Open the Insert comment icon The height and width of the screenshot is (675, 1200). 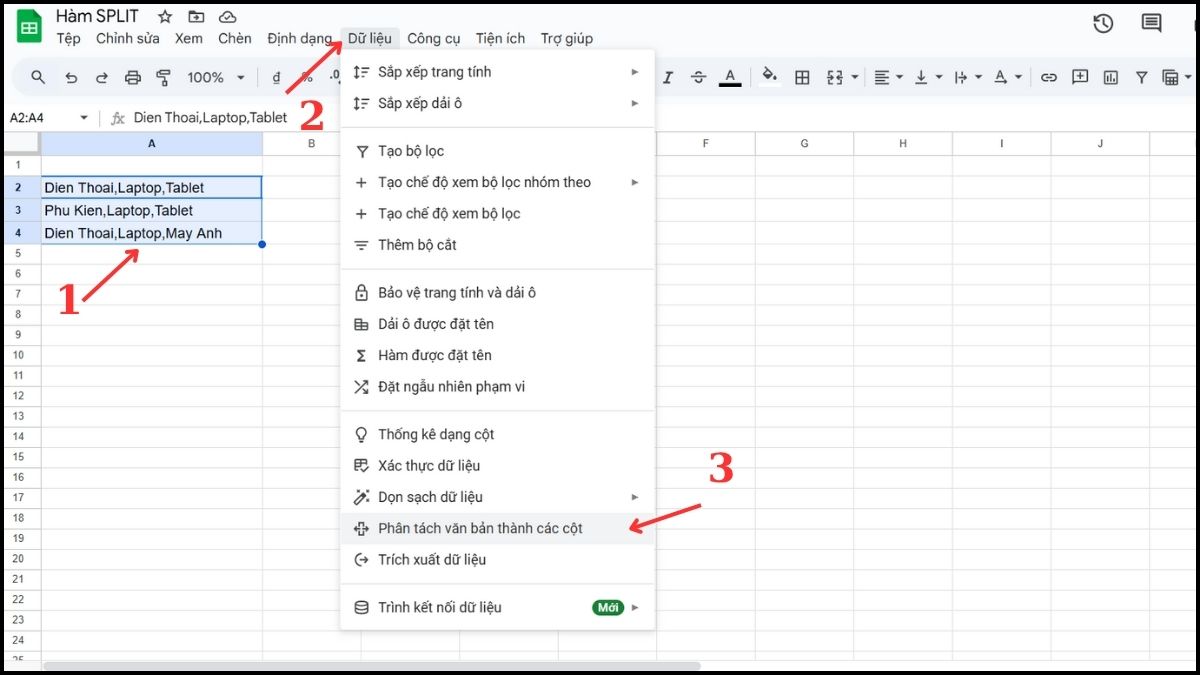point(1080,77)
